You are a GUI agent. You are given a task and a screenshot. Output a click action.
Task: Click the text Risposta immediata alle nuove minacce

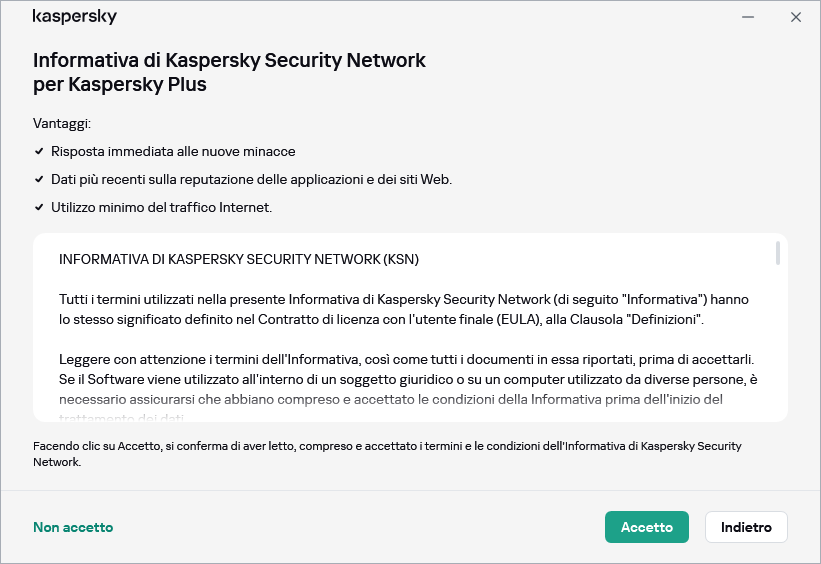pos(173,151)
